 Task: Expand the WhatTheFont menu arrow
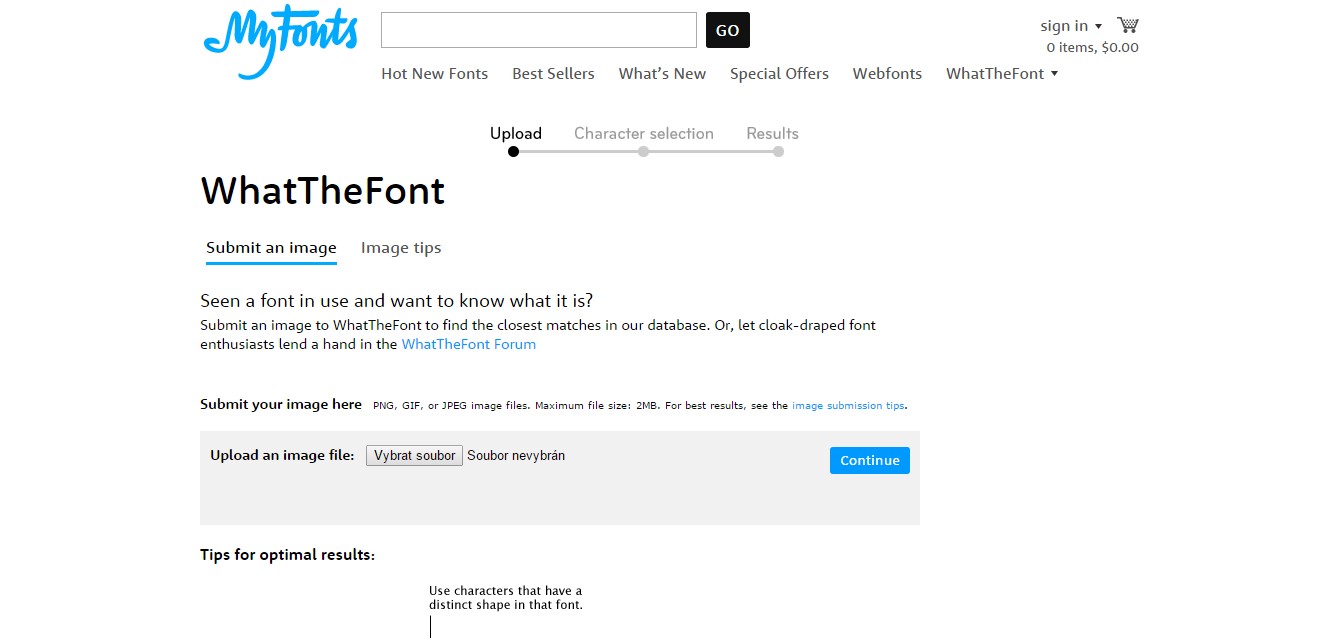click(x=1054, y=74)
